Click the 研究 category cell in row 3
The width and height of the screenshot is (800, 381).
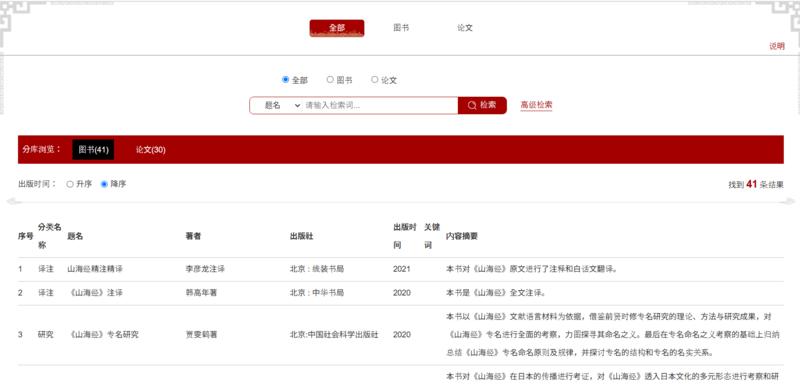pyautogui.click(x=46, y=335)
